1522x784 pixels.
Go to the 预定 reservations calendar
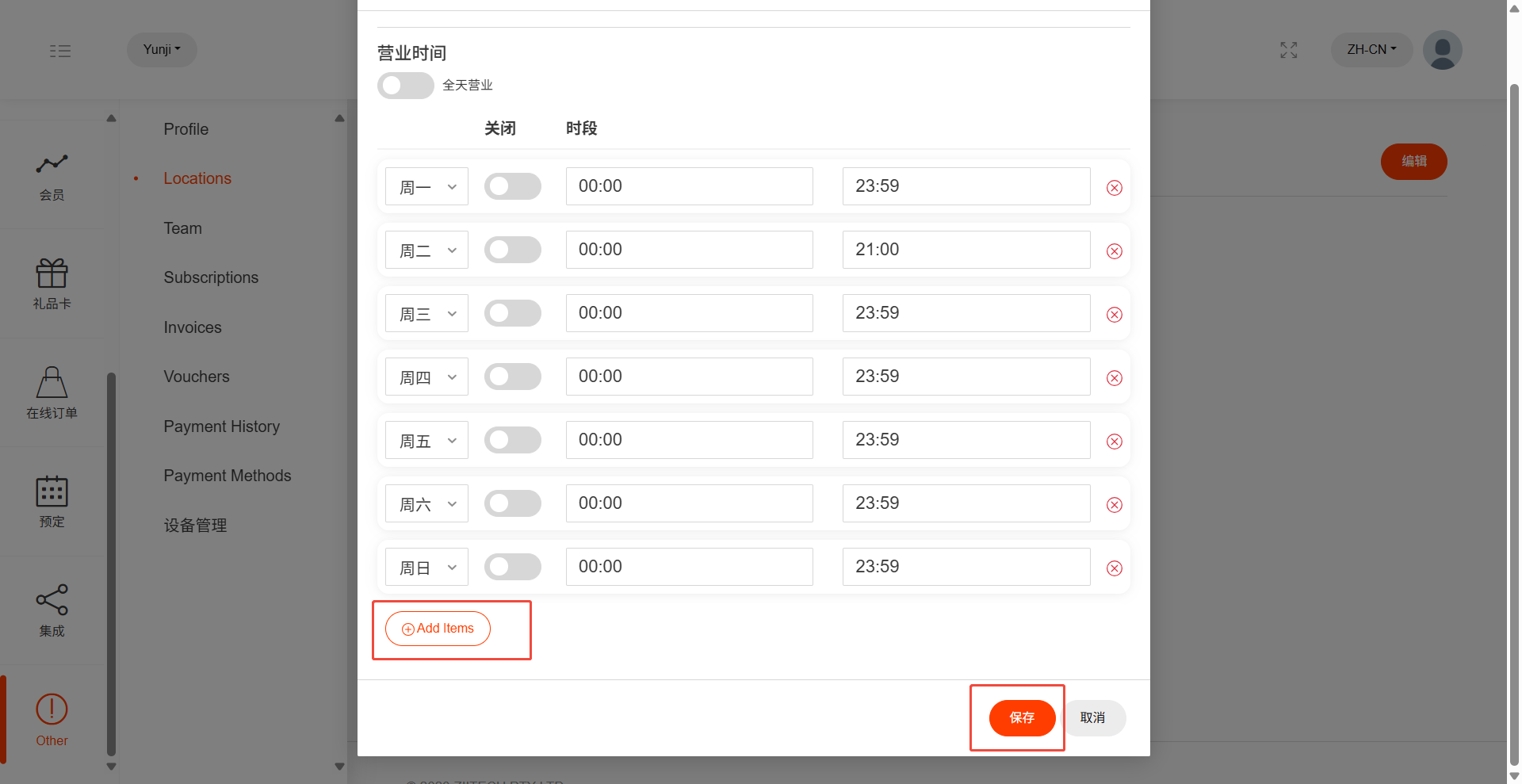52,501
